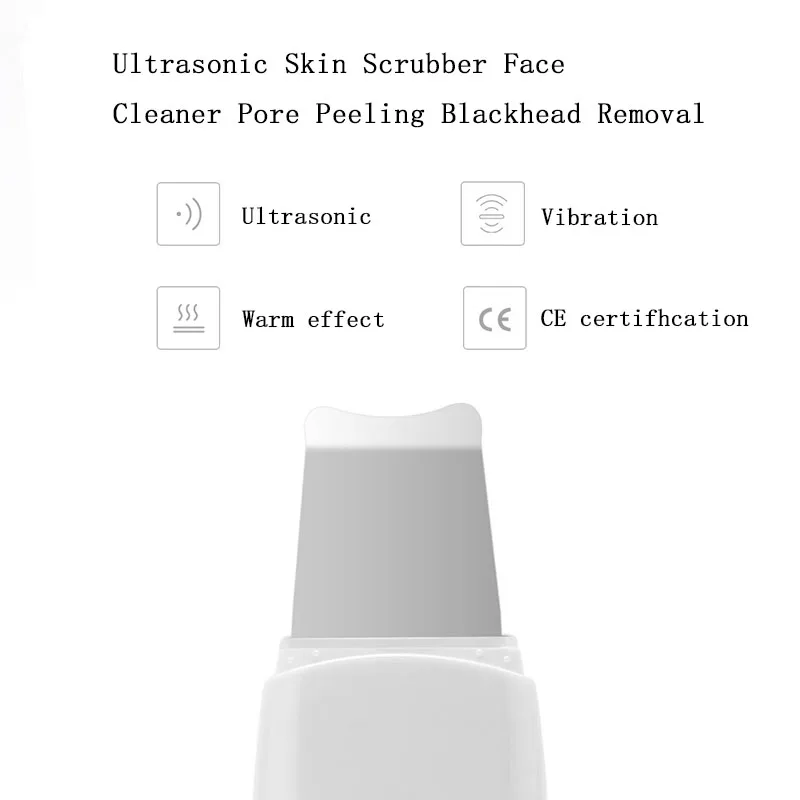Click the white curved blade tip
Viewport: 800px width, 800px height.
[x=393, y=426]
